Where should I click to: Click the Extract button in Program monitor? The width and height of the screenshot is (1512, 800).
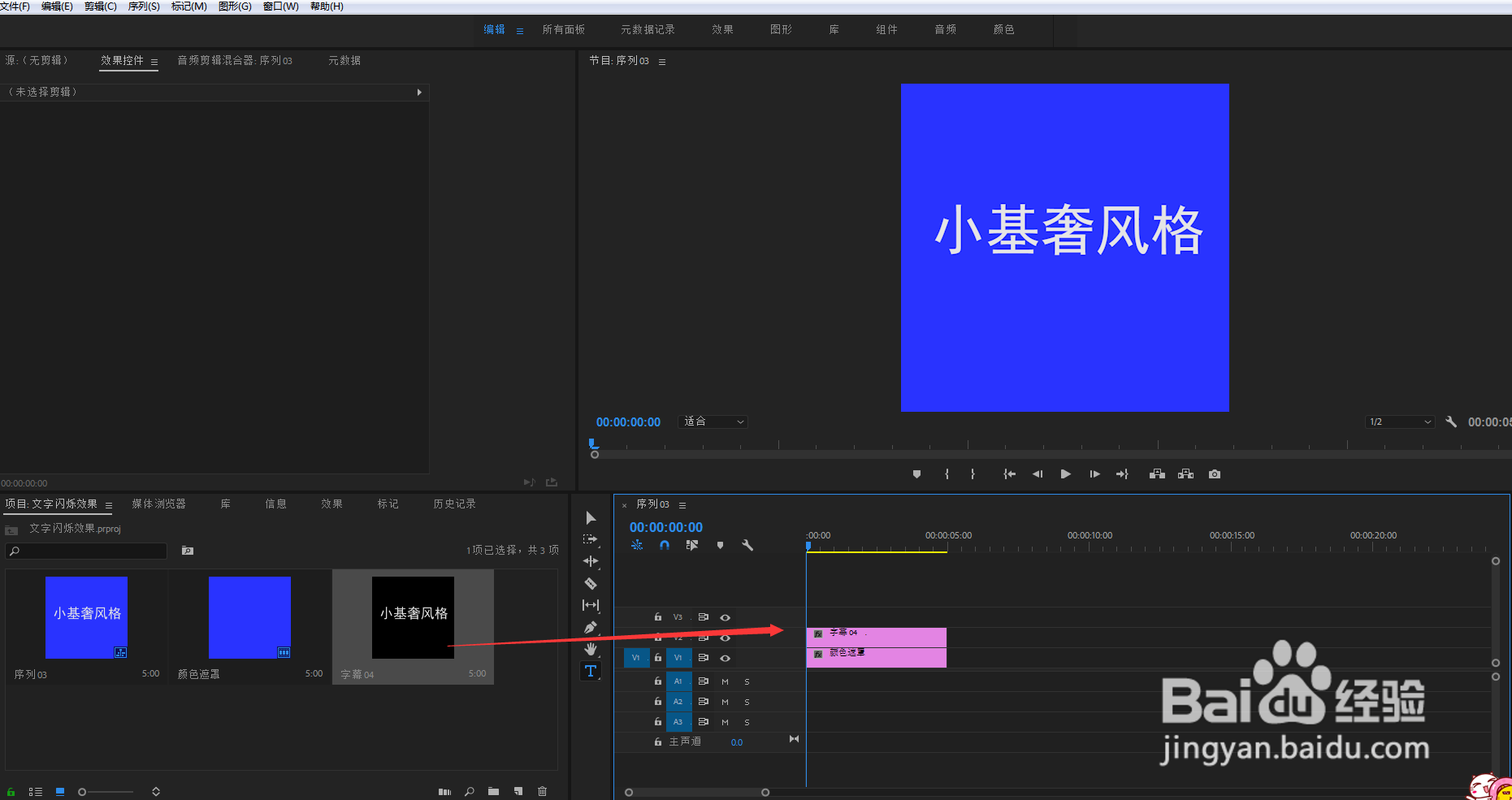coord(1186,474)
